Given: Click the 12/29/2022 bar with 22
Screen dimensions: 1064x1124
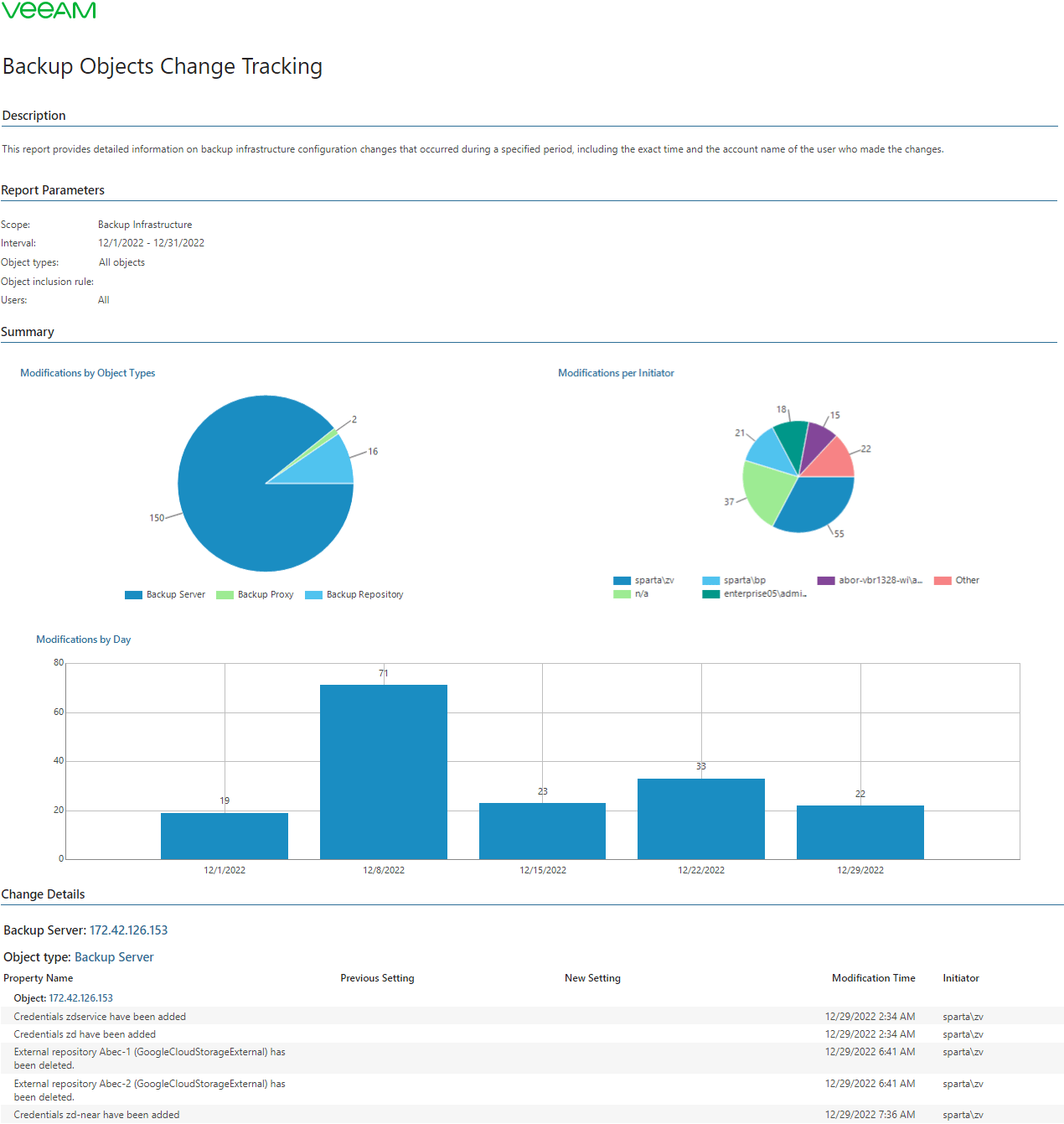Looking at the screenshot, I should click(x=860, y=832).
